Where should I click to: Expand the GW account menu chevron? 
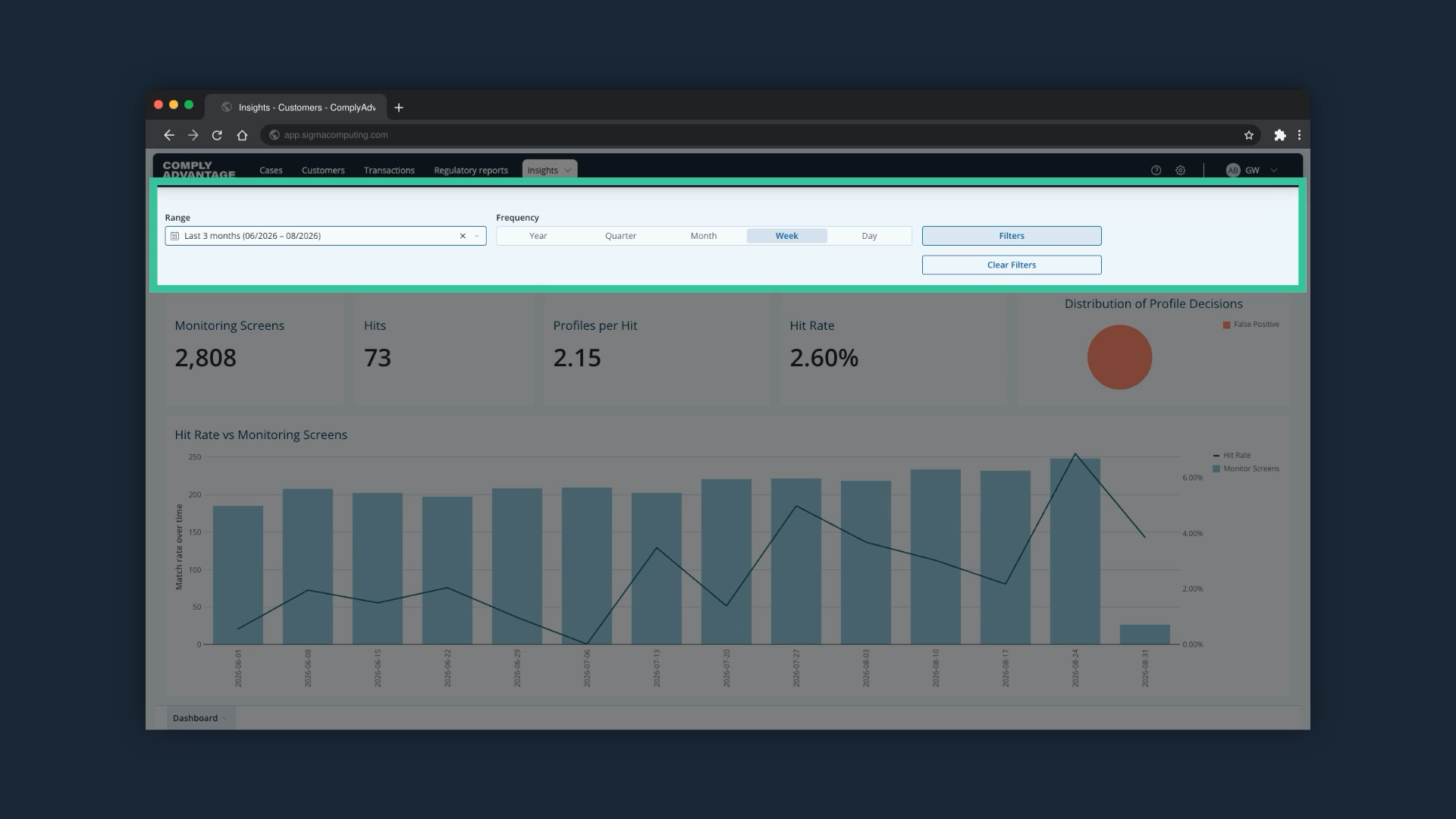tap(1274, 171)
